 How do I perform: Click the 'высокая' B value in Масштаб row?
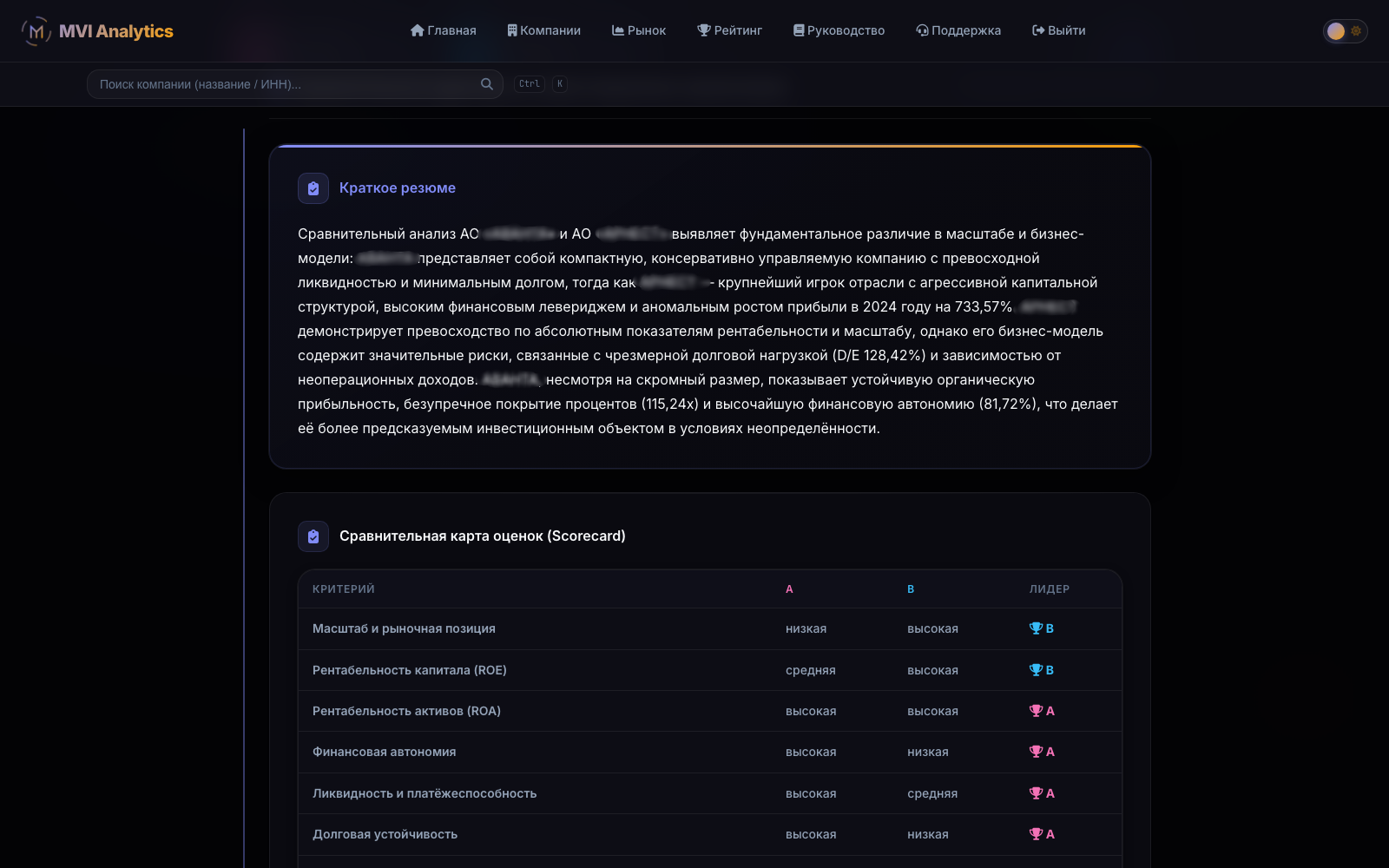[x=932, y=629]
